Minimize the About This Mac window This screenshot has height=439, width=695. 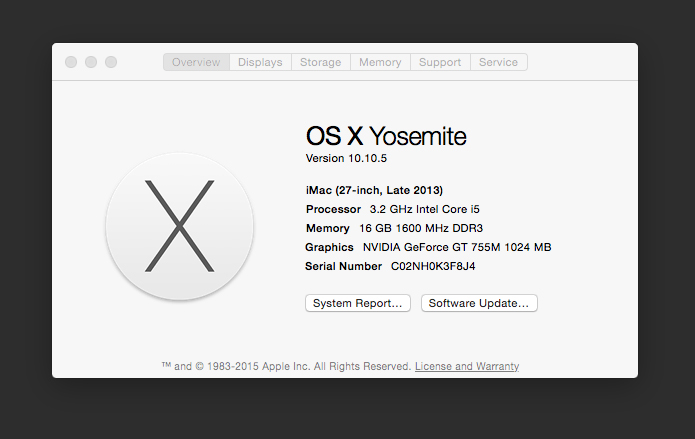[x=91, y=62]
